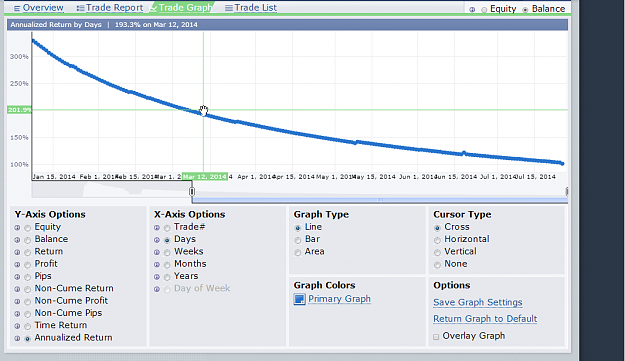Viewport: 625px width, 361px height.
Task: Click info icon beside Days X-axis option
Action: pyautogui.click(x=157, y=240)
